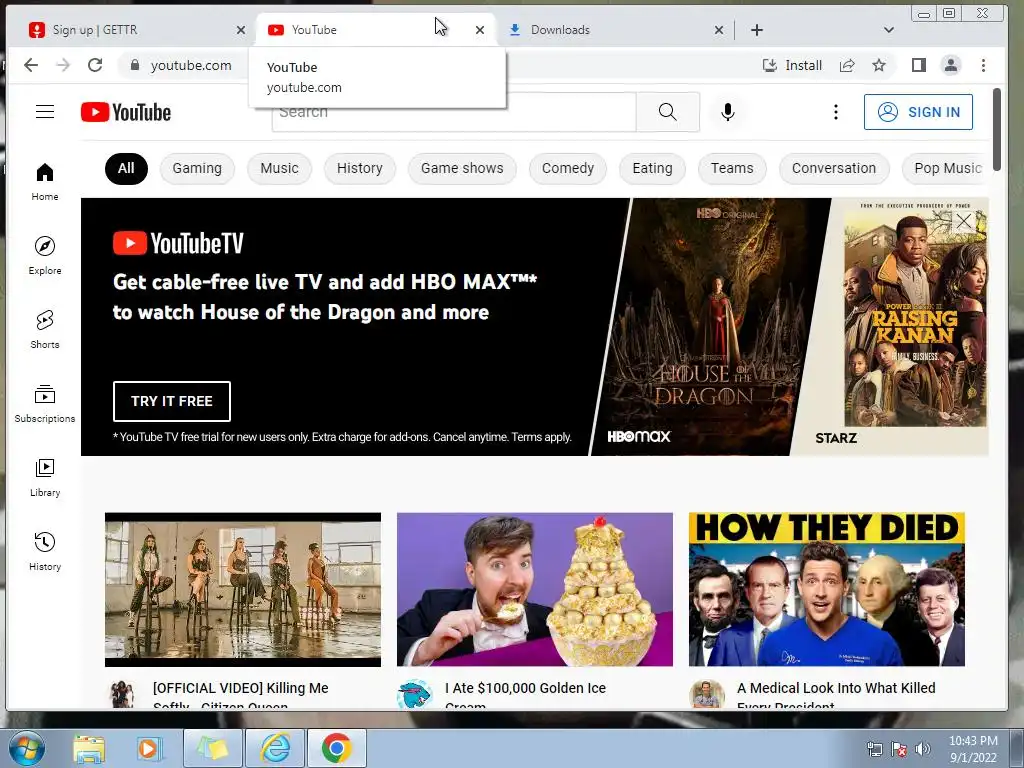Open YouTube settings three-dot menu

(x=835, y=112)
